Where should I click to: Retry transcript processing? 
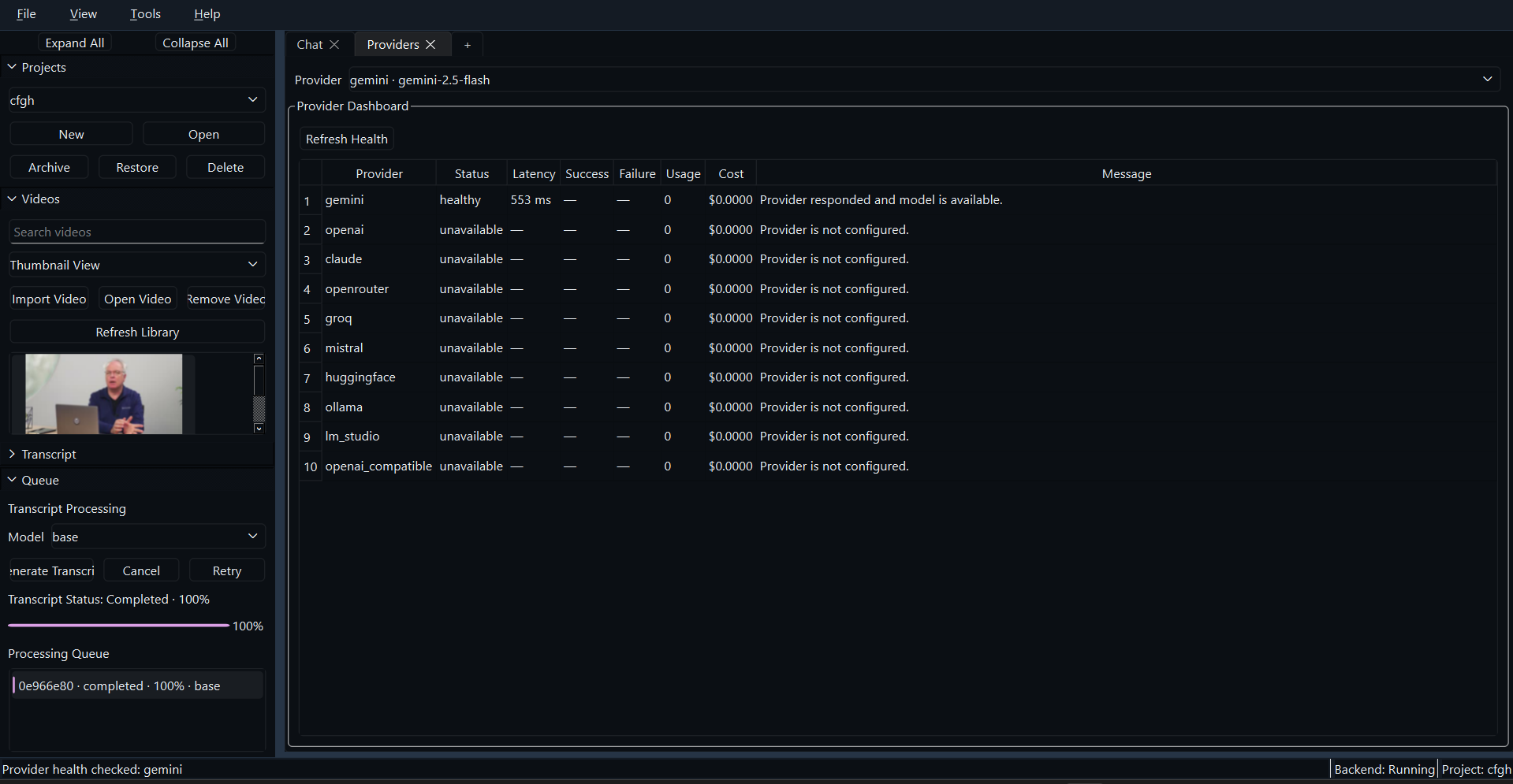[x=227, y=570]
